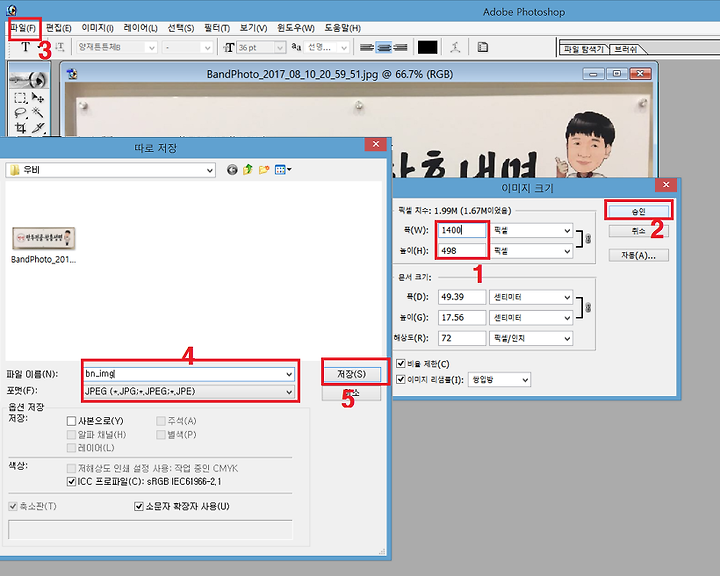Click the '주석(A)' checkbox
The image size is (720, 576).
[161, 421]
